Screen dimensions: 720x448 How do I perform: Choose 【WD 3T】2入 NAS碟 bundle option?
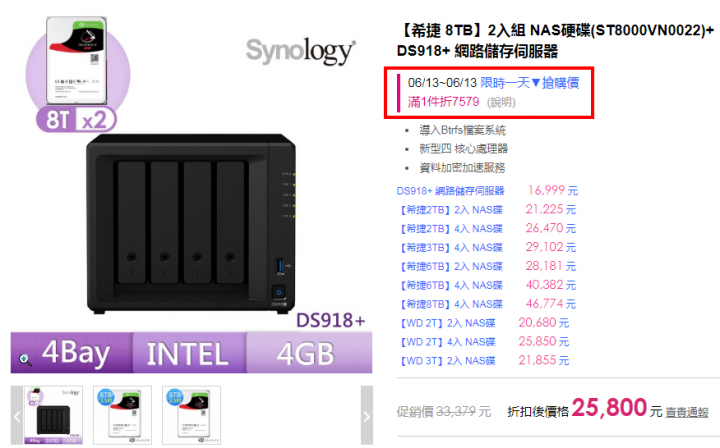448,361
